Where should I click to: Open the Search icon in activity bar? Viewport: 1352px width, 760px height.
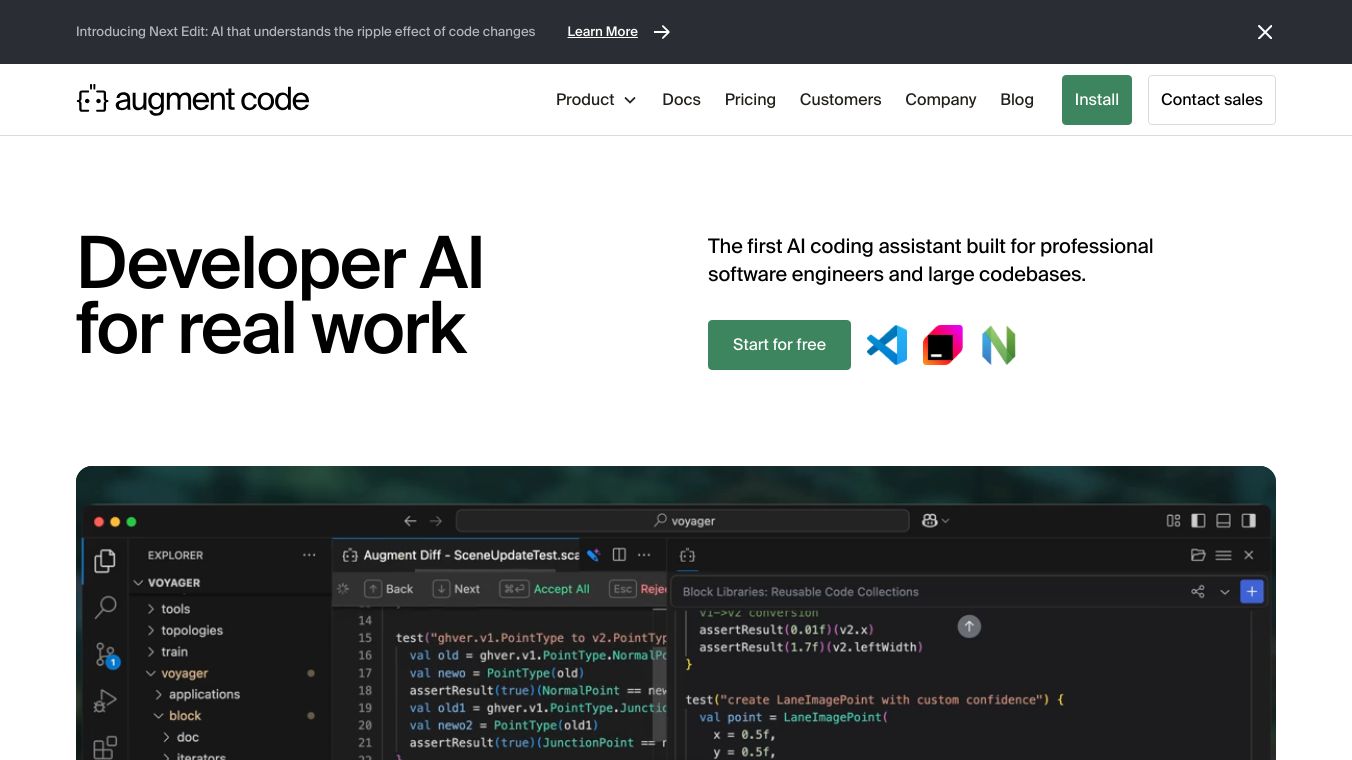point(105,607)
